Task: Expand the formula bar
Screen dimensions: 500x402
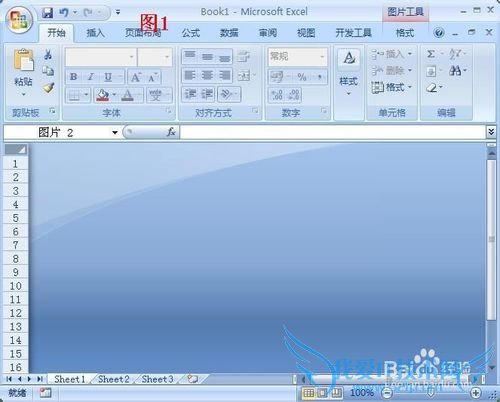Action: click(x=491, y=132)
